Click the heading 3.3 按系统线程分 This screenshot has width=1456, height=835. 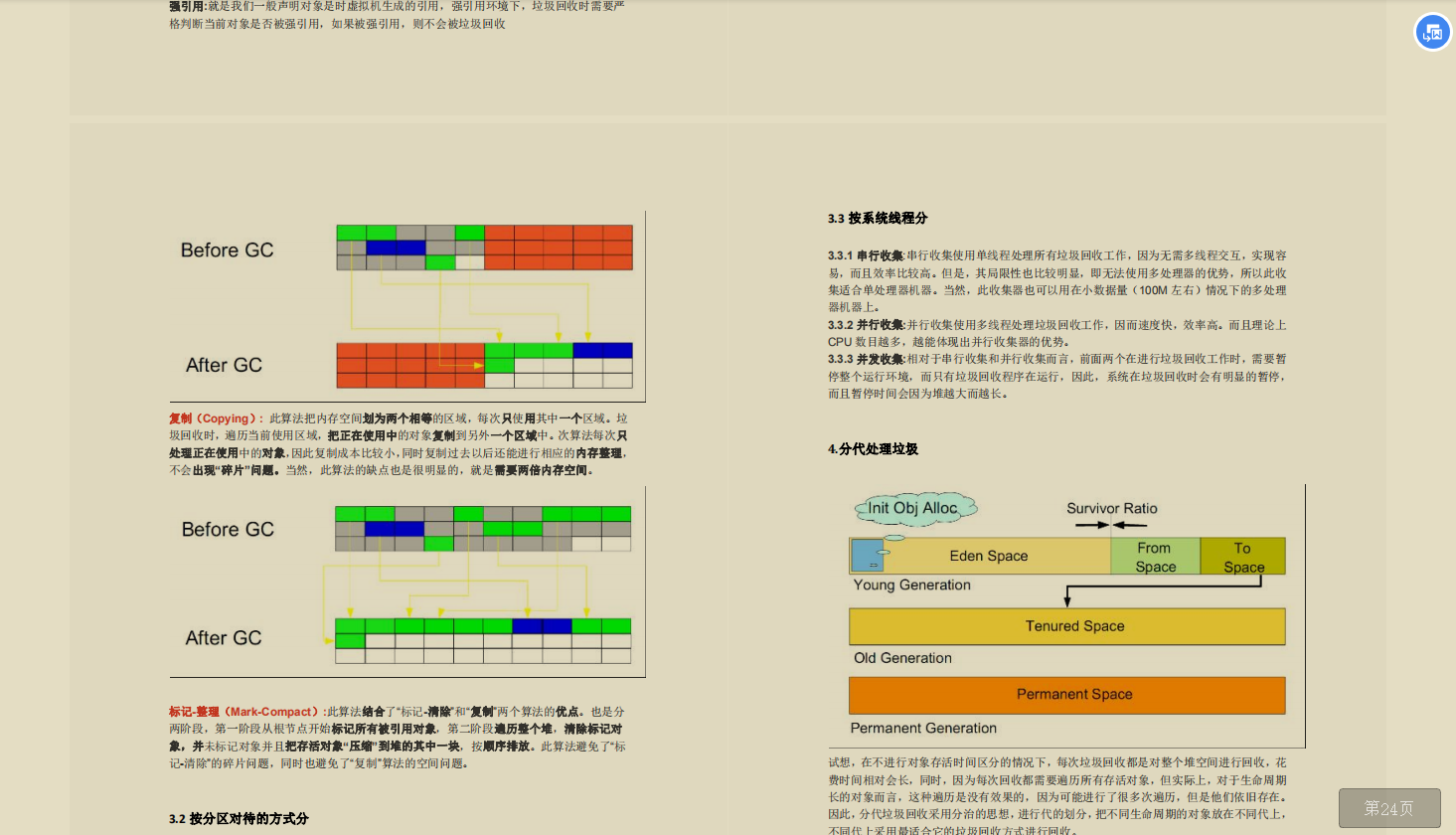tap(878, 219)
